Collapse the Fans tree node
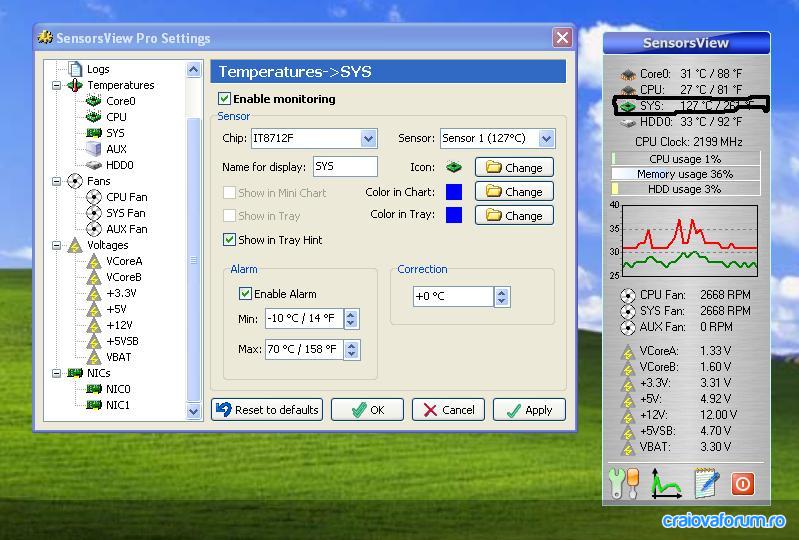This screenshot has width=799, height=540. (x=57, y=181)
